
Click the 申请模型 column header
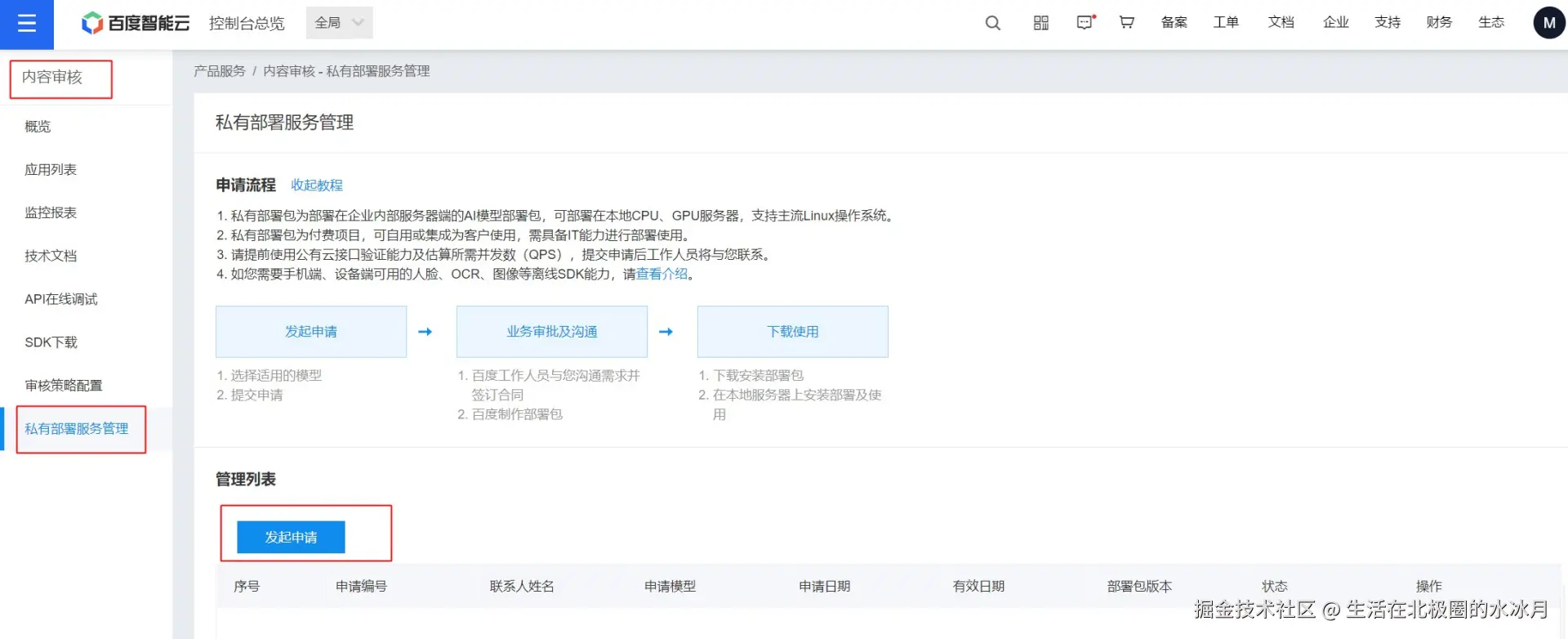670,587
